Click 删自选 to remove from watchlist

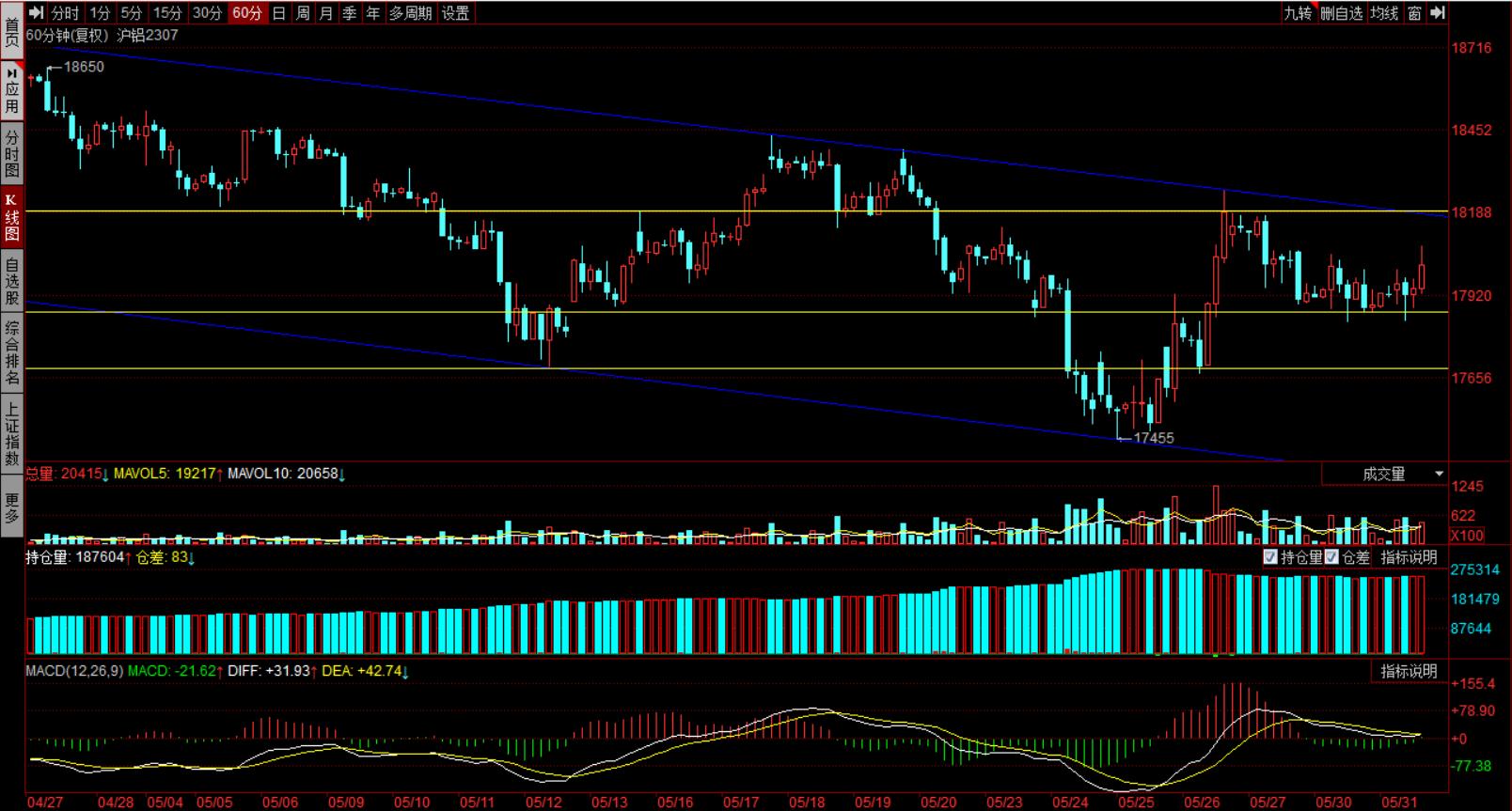1341,13
